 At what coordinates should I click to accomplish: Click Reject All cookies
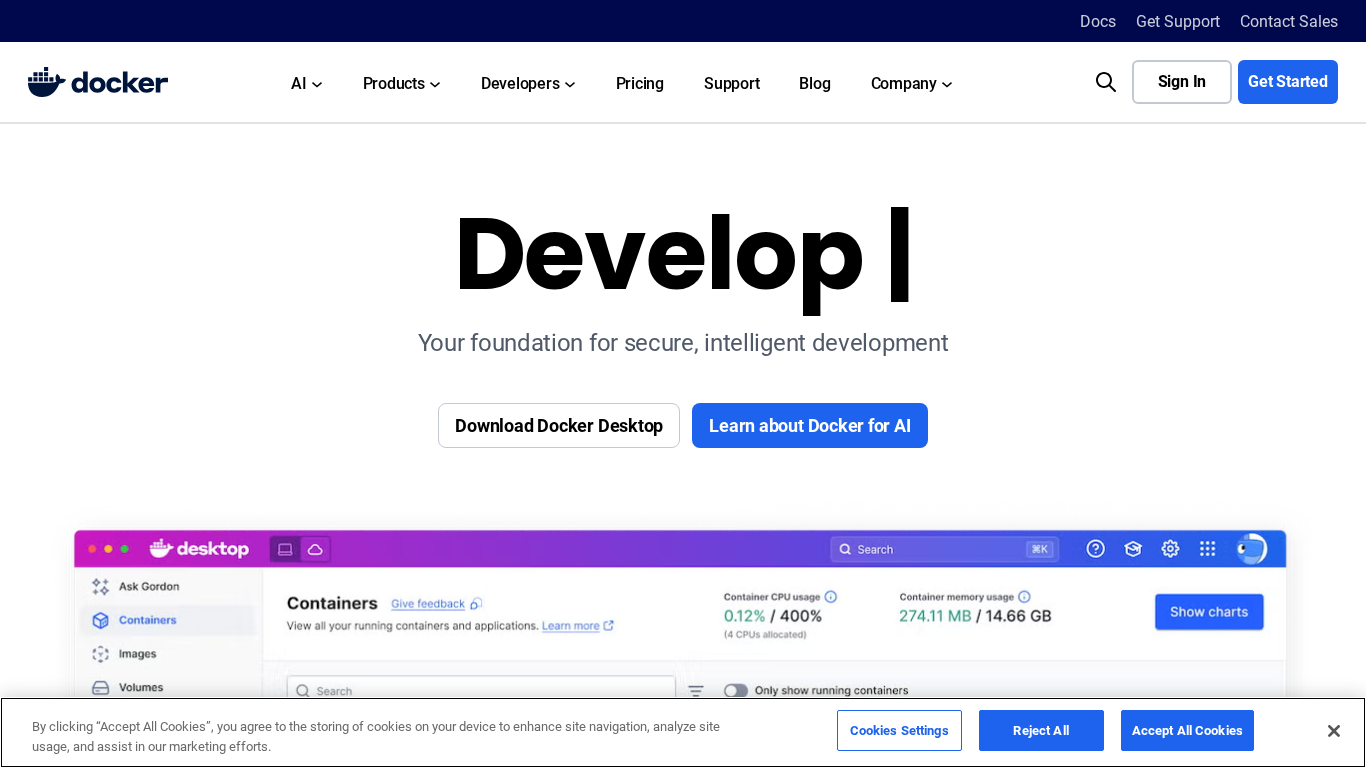[1041, 731]
